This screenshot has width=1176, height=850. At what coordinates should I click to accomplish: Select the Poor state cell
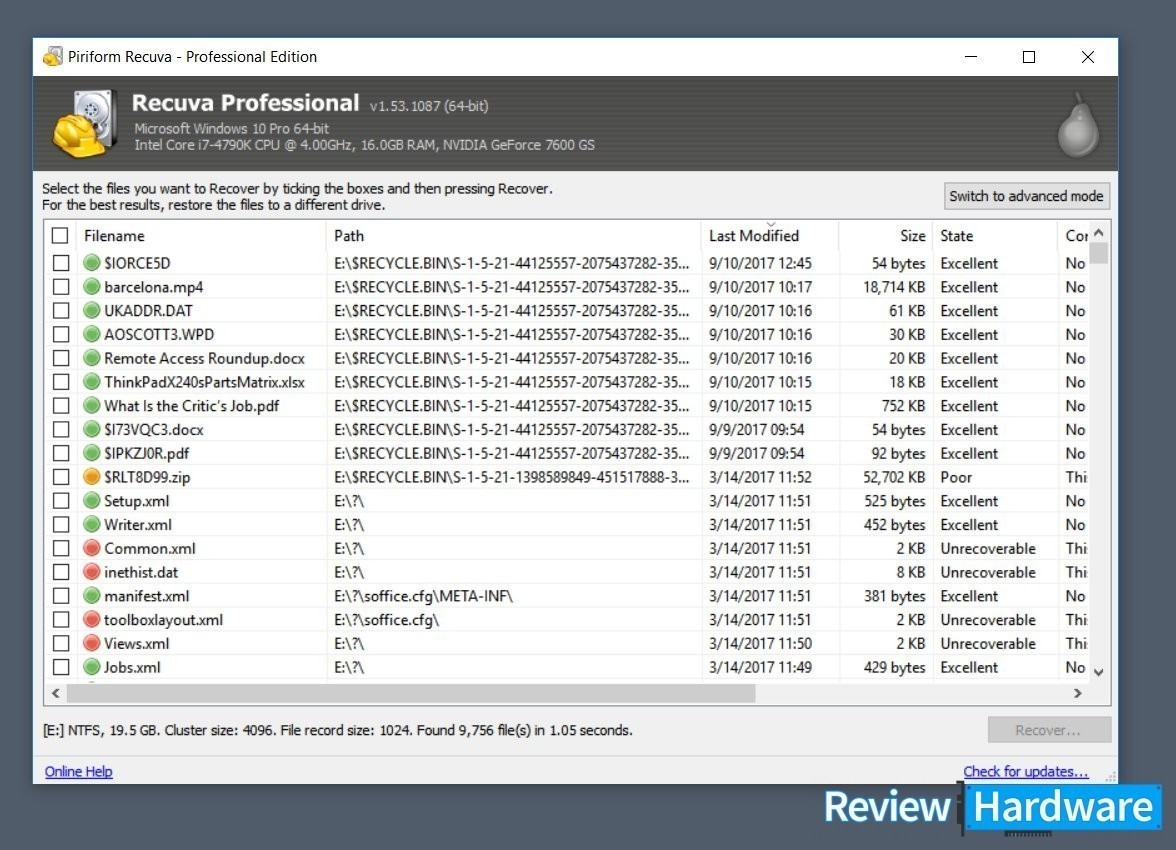pos(956,477)
